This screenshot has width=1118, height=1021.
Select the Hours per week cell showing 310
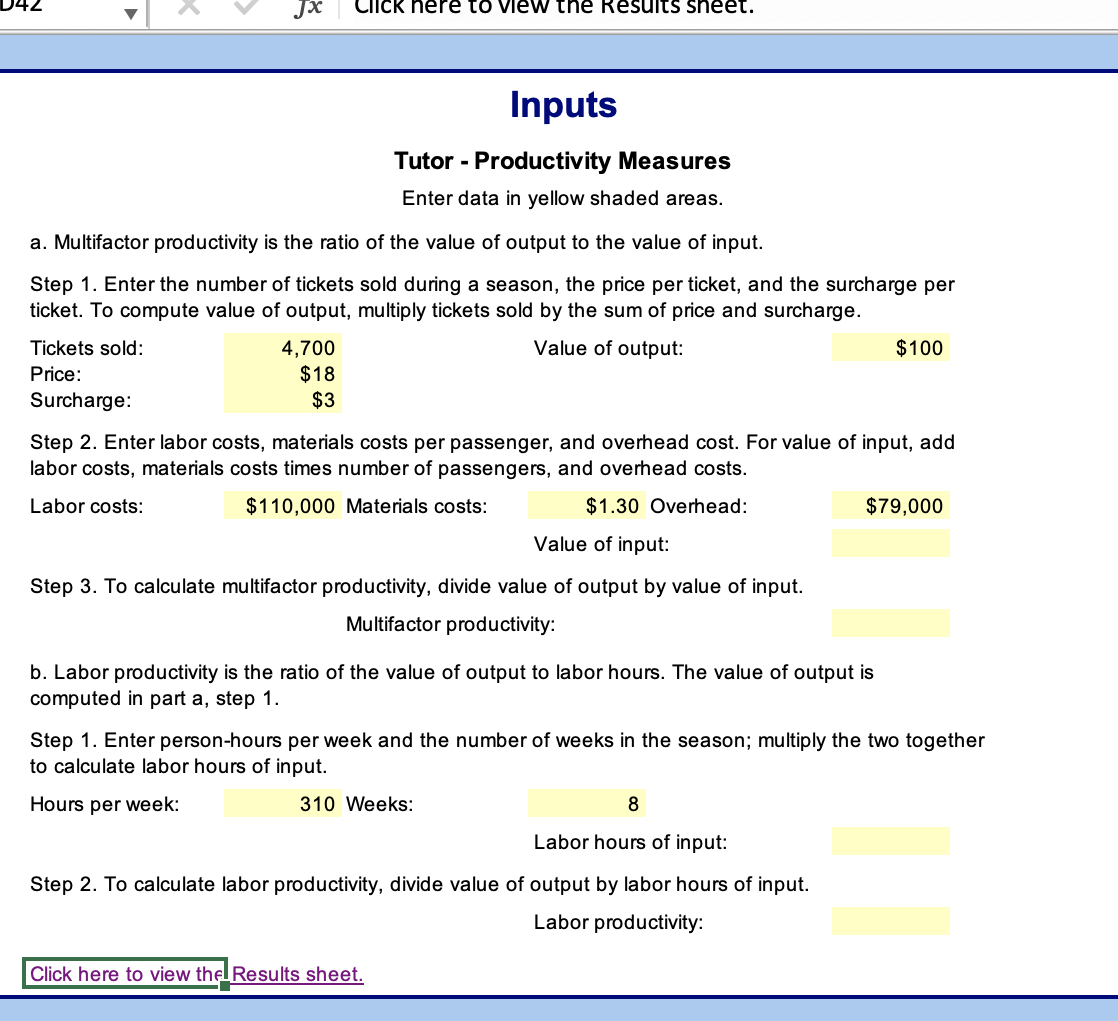click(282, 803)
